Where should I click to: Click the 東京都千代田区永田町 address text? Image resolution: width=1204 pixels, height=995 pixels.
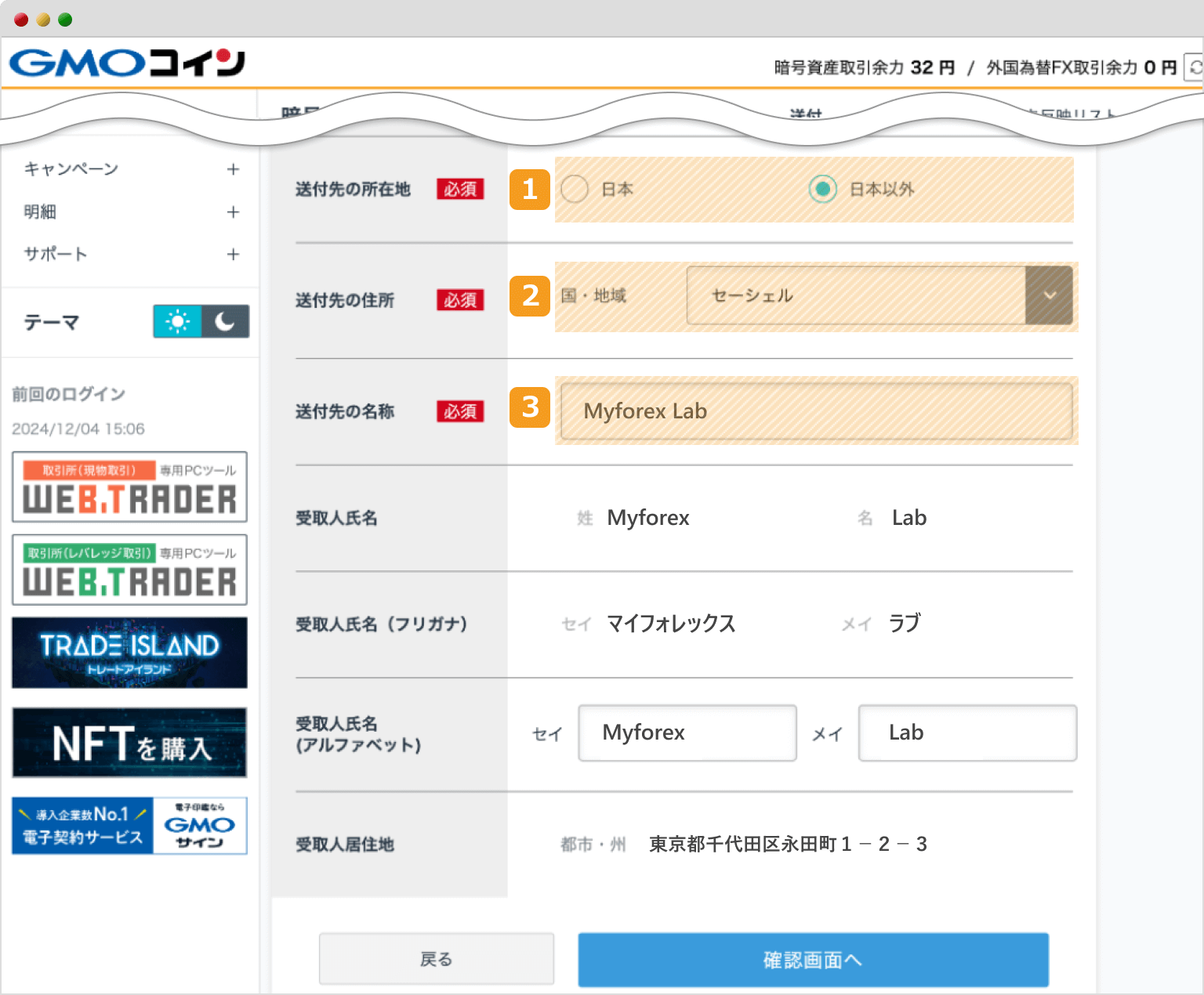[788, 844]
